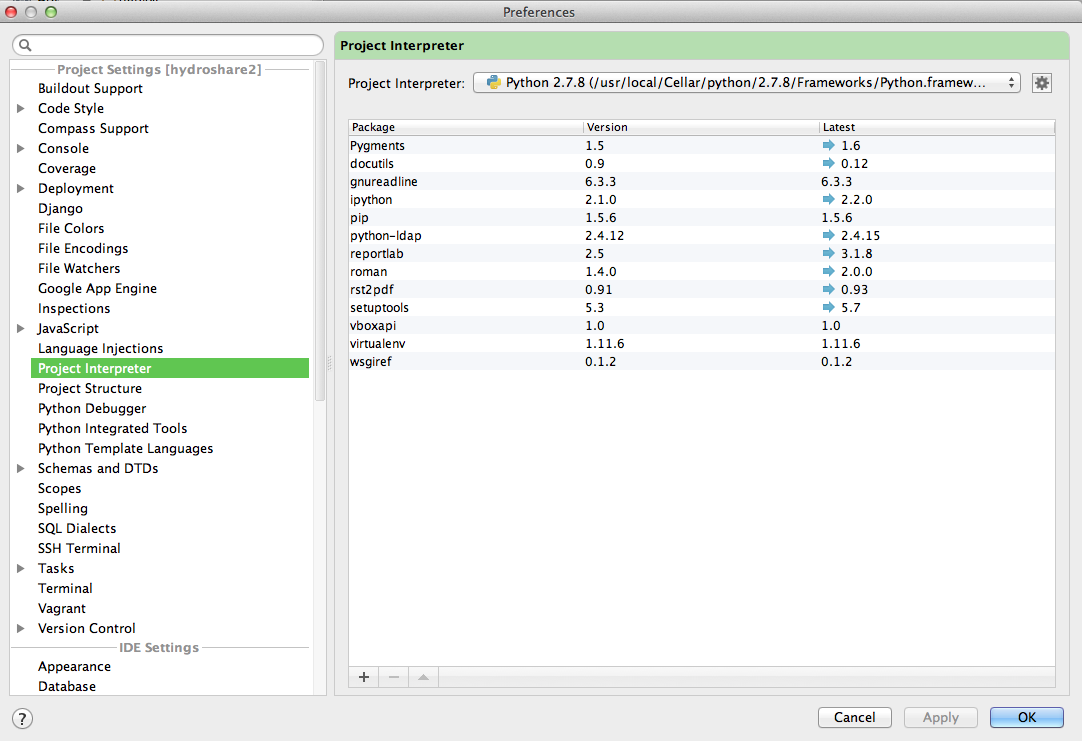Confirm with the OK button
Image resolution: width=1082 pixels, height=741 pixels.
click(1027, 718)
